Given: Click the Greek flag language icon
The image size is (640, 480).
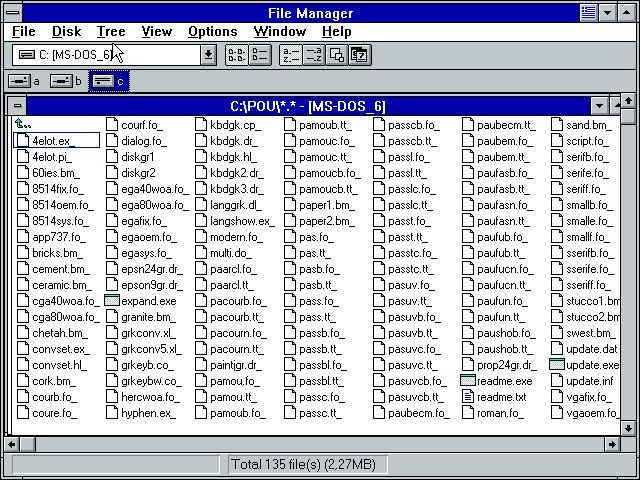Looking at the screenshot, I should (x=588, y=13).
